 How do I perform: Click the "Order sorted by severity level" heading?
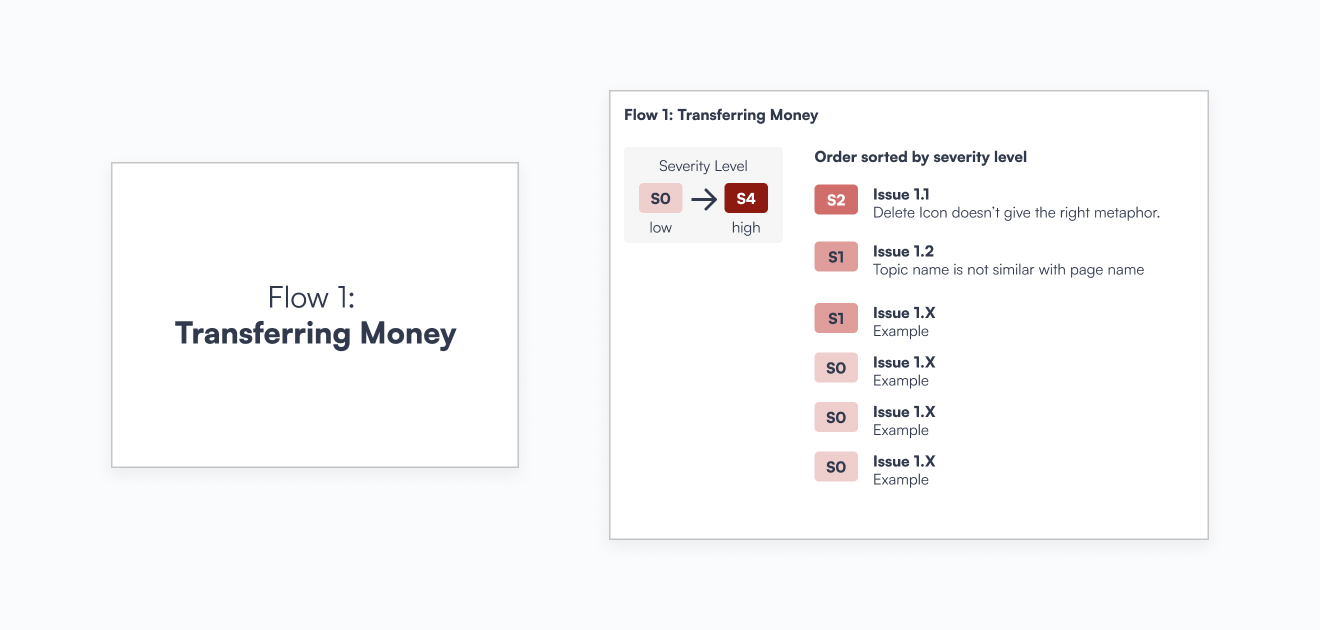(920, 157)
